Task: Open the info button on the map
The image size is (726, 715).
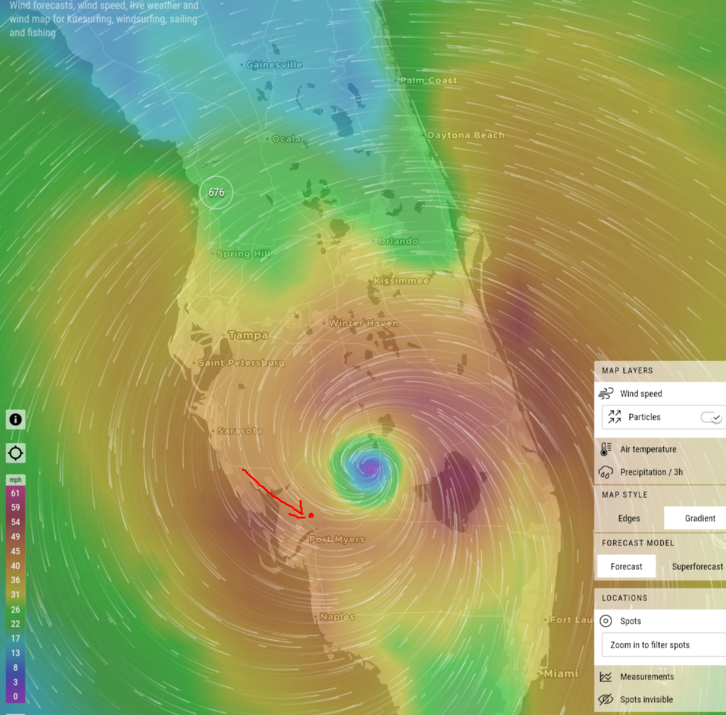Action: pos(16,419)
